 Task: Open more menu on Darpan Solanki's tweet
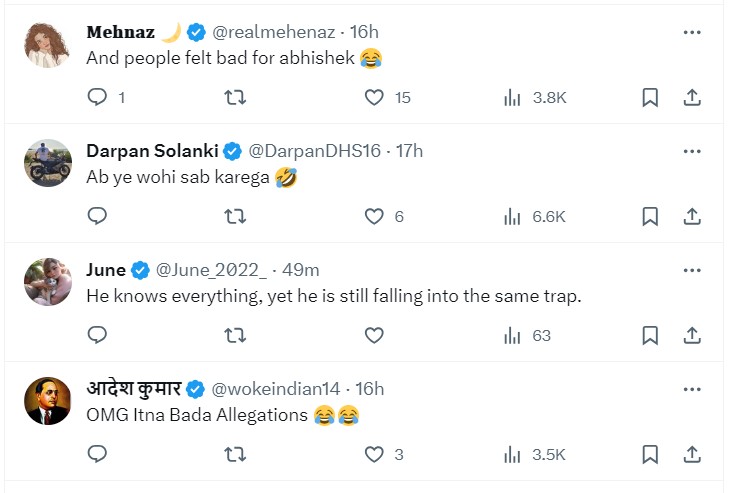(x=691, y=151)
